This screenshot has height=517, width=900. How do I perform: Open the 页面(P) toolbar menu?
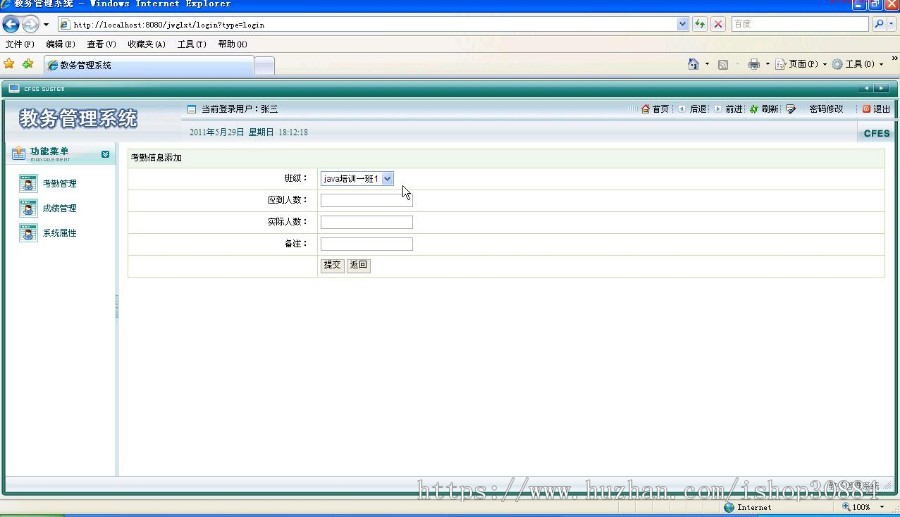click(x=801, y=64)
